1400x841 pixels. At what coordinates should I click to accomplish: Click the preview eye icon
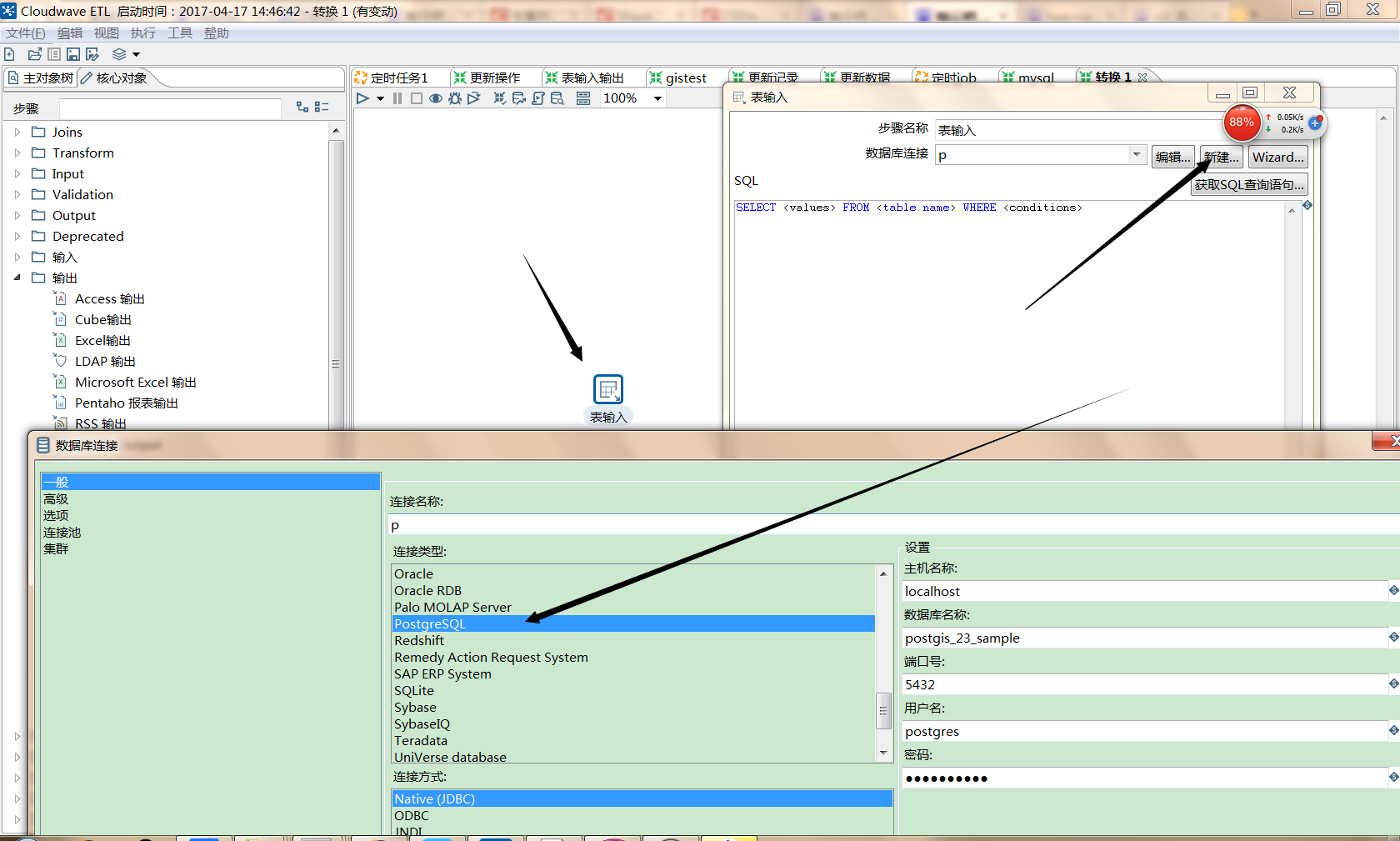[436, 98]
